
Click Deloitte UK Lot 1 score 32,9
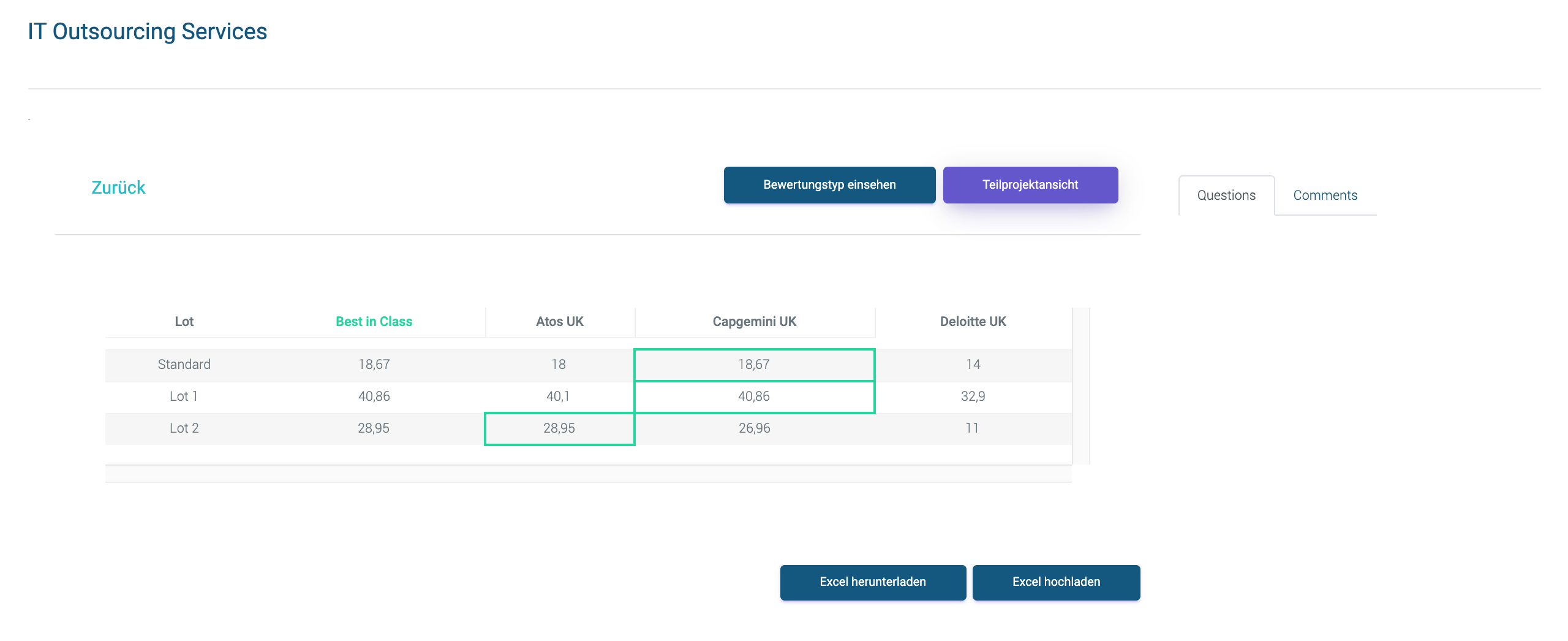click(973, 396)
